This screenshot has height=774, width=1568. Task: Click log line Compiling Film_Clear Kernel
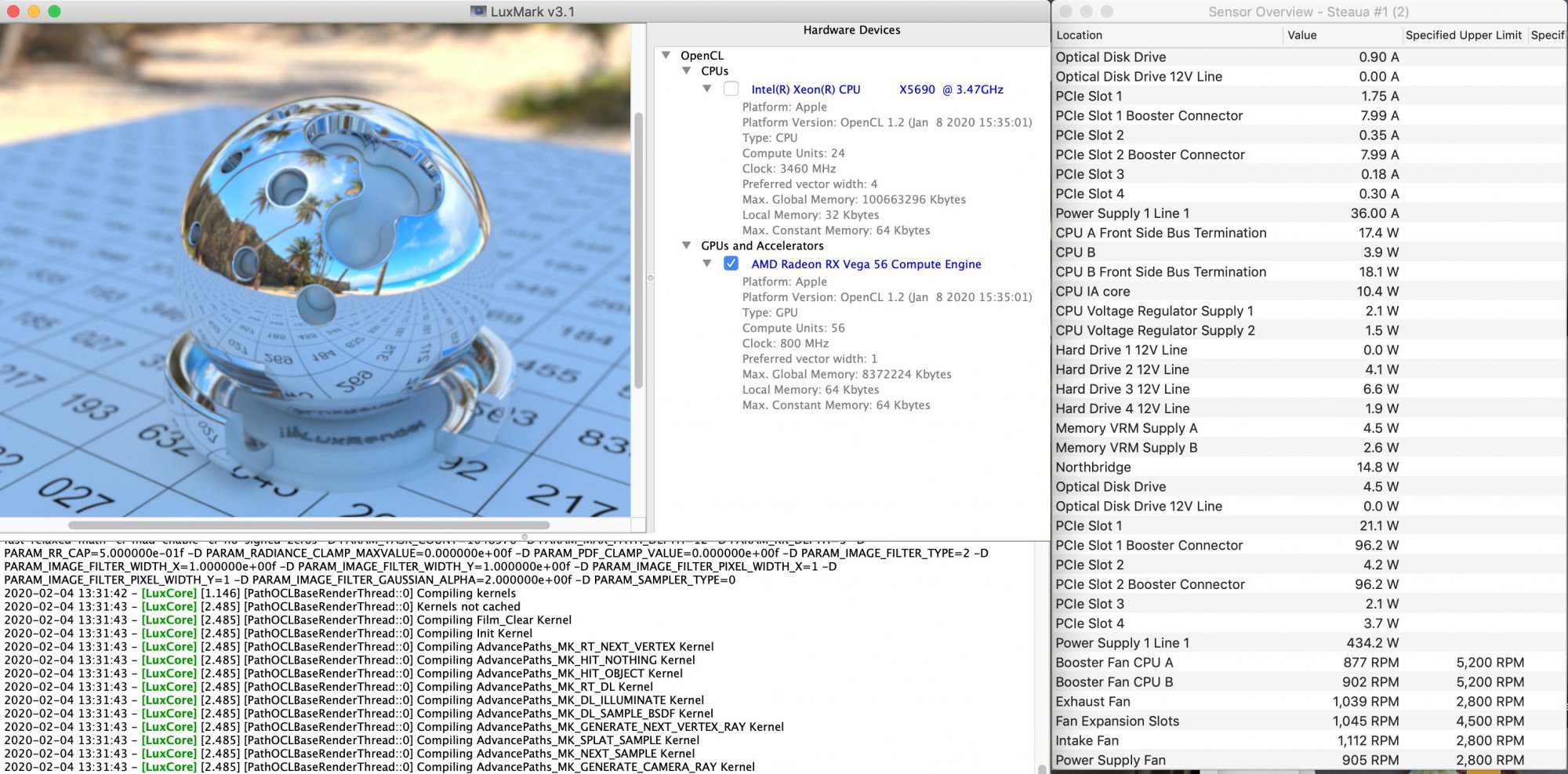[288, 620]
